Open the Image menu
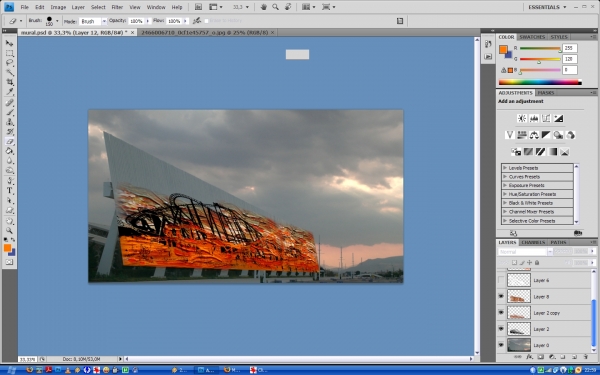The image size is (600, 375). pyautogui.click(x=58, y=7)
